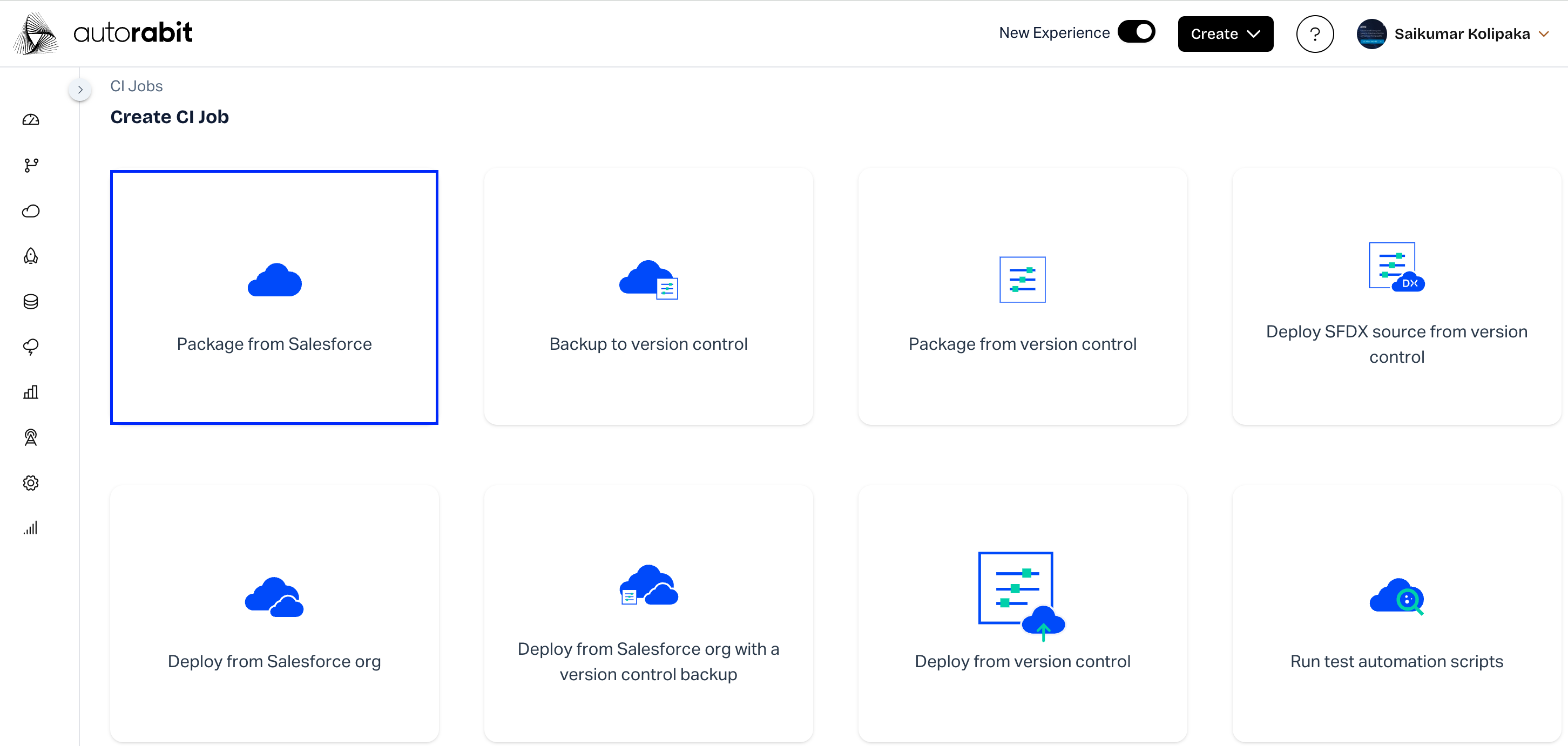Select the Package from Salesforce card

[274, 297]
